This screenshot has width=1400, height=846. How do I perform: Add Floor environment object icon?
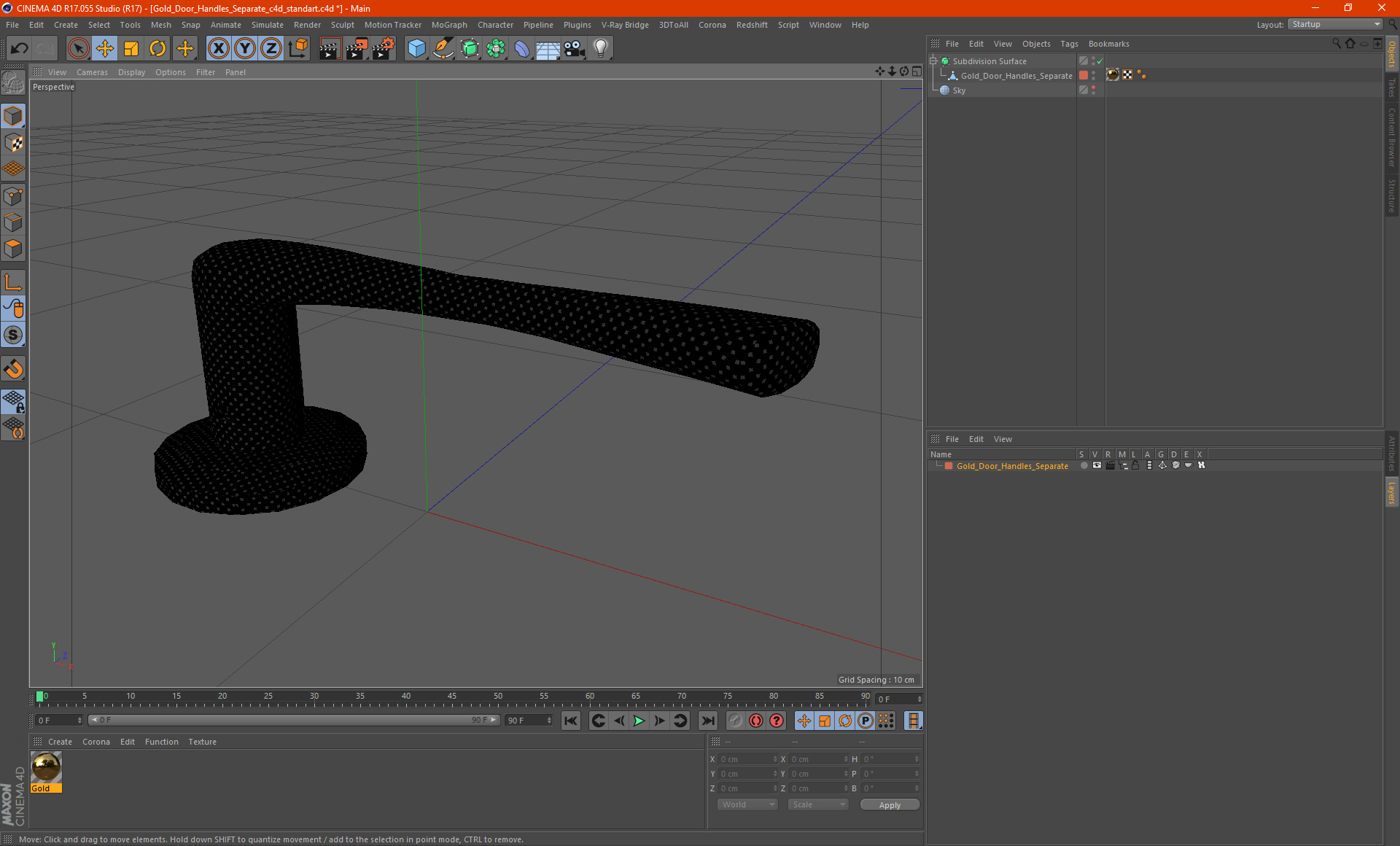548,48
